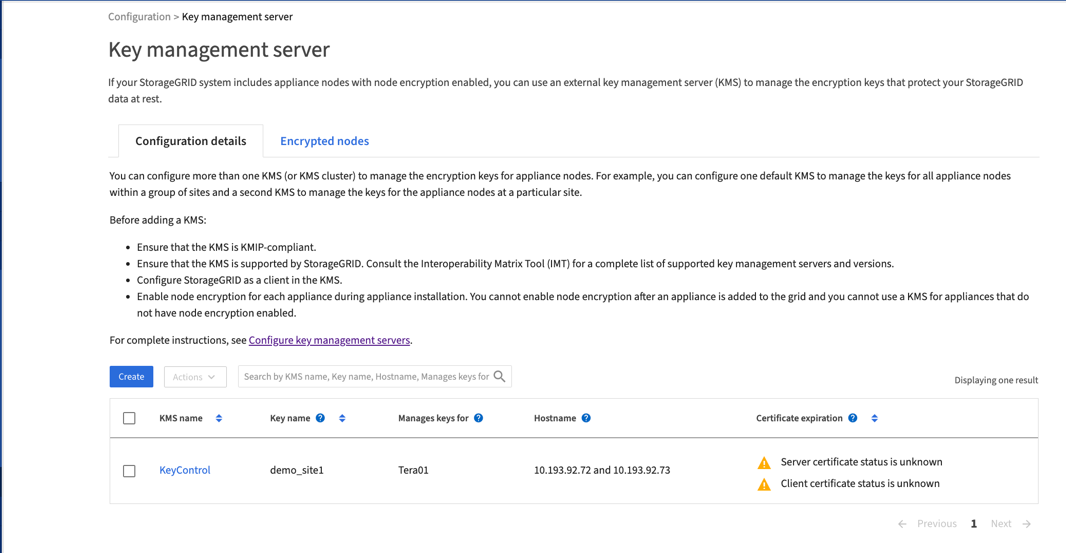This screenshot has width=1066, height=553.
Task: Click the KMS search input field
Action: (x=366, y=377)
